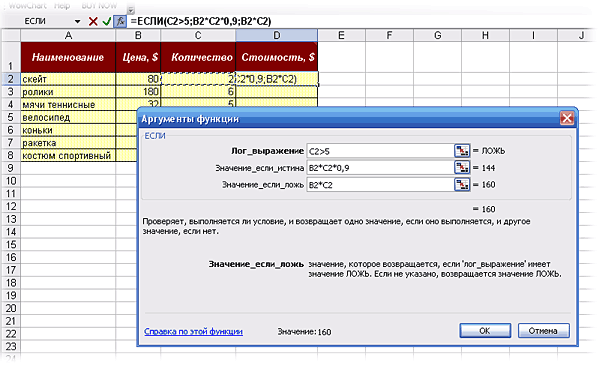Select the Количество header cell
The height and width of the screenshot is (365, 598).
click(x=198, y=57)
